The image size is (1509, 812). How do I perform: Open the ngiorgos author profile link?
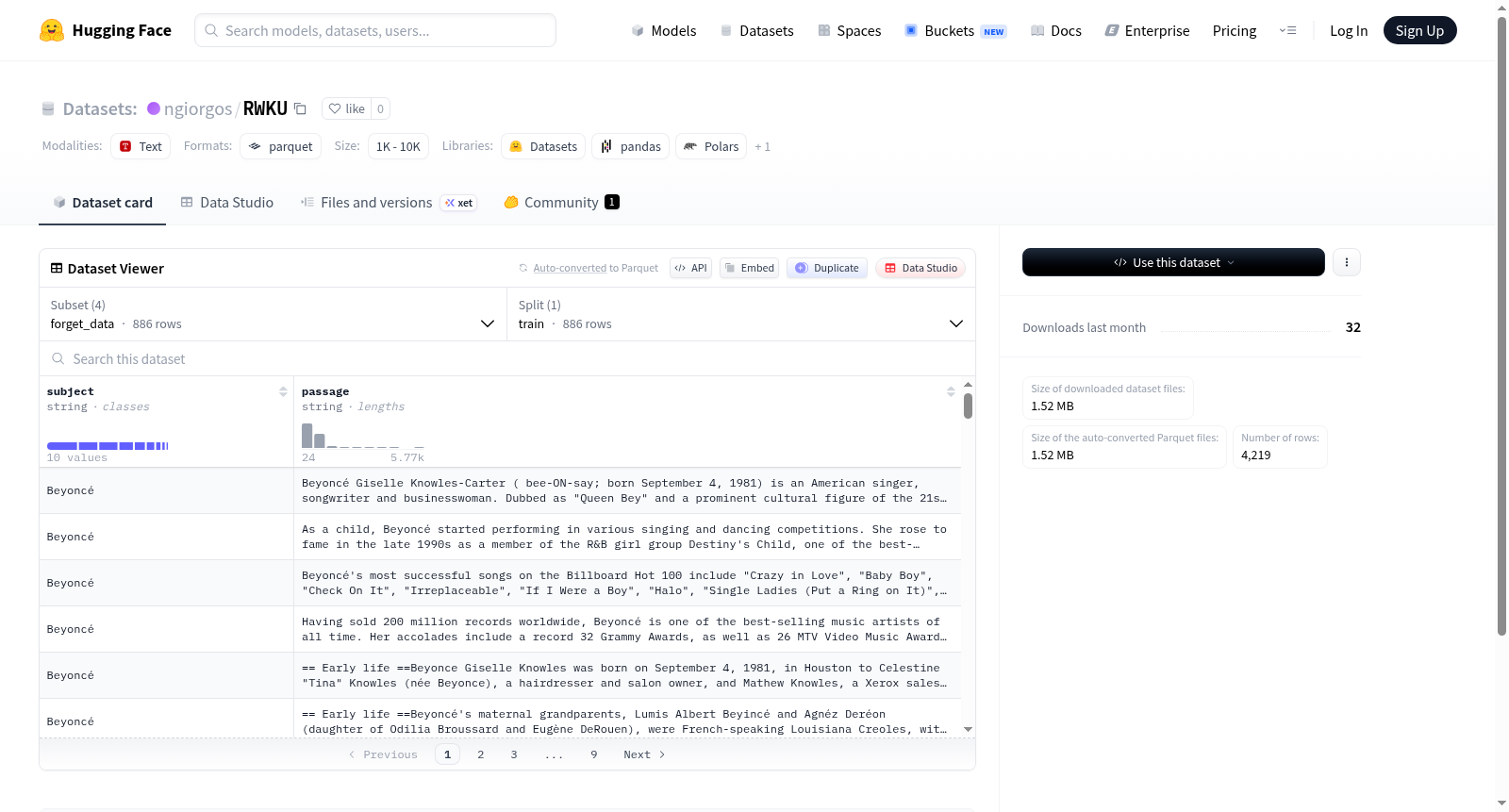(x=198, y=108)
